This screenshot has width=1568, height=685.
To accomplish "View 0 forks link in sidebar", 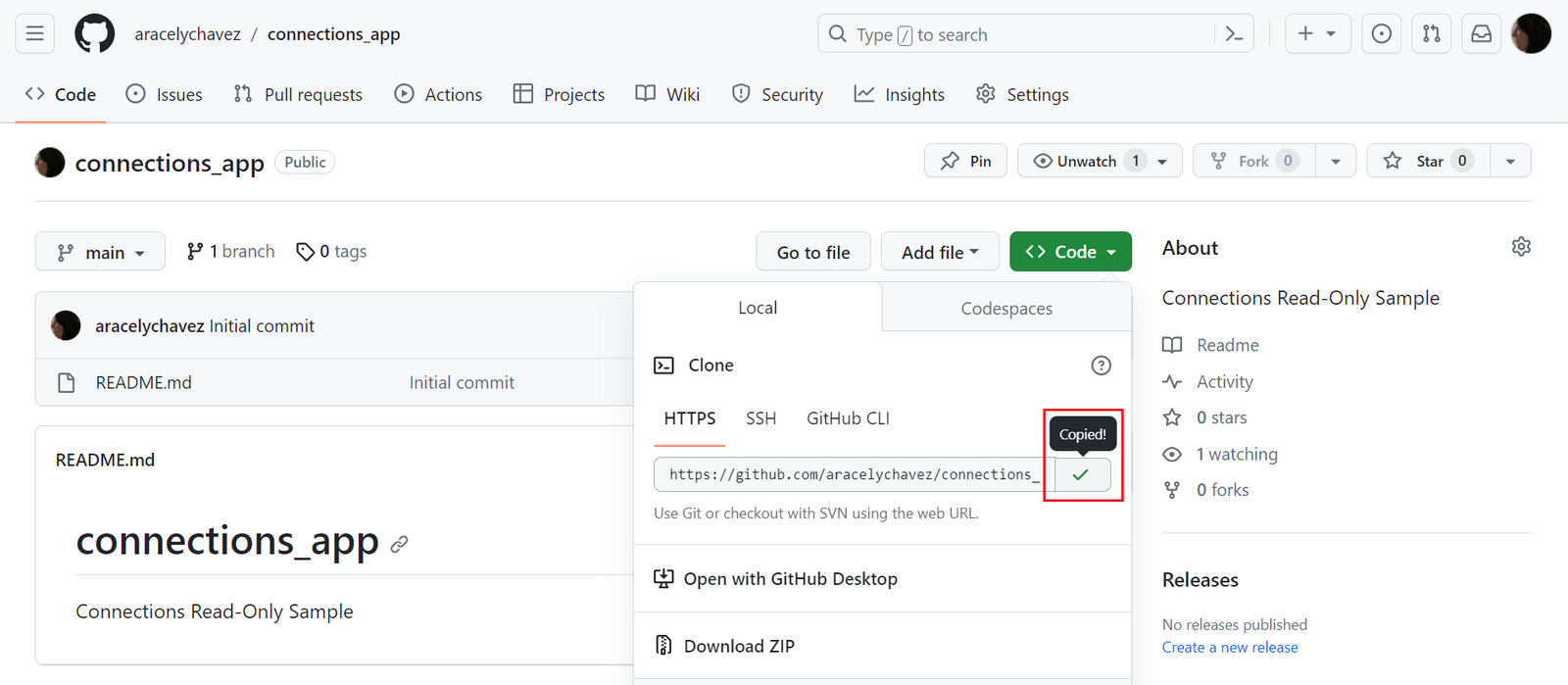I will (x=1205, y=490).
